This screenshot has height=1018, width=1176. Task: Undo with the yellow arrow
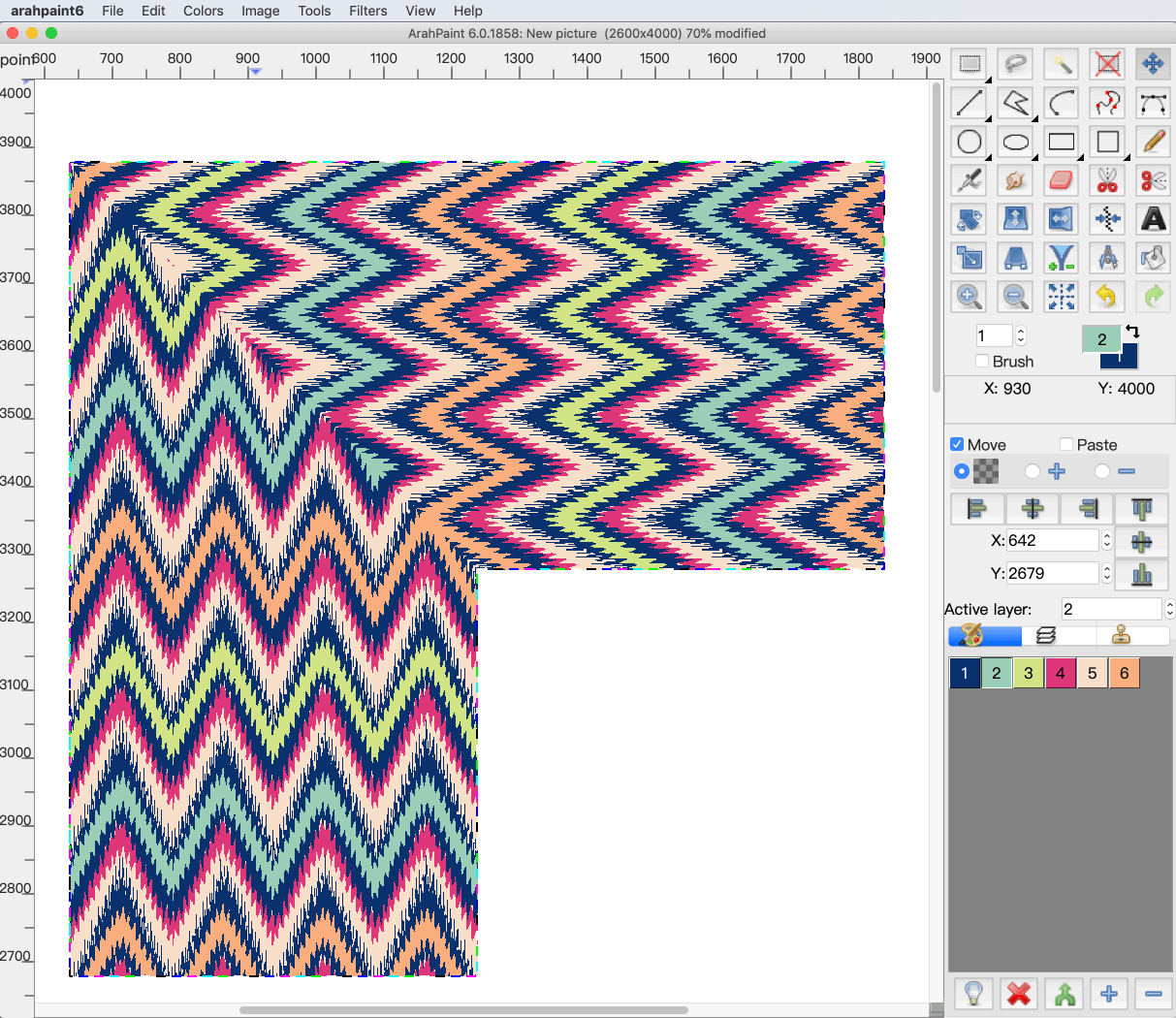pos(1107,296)
